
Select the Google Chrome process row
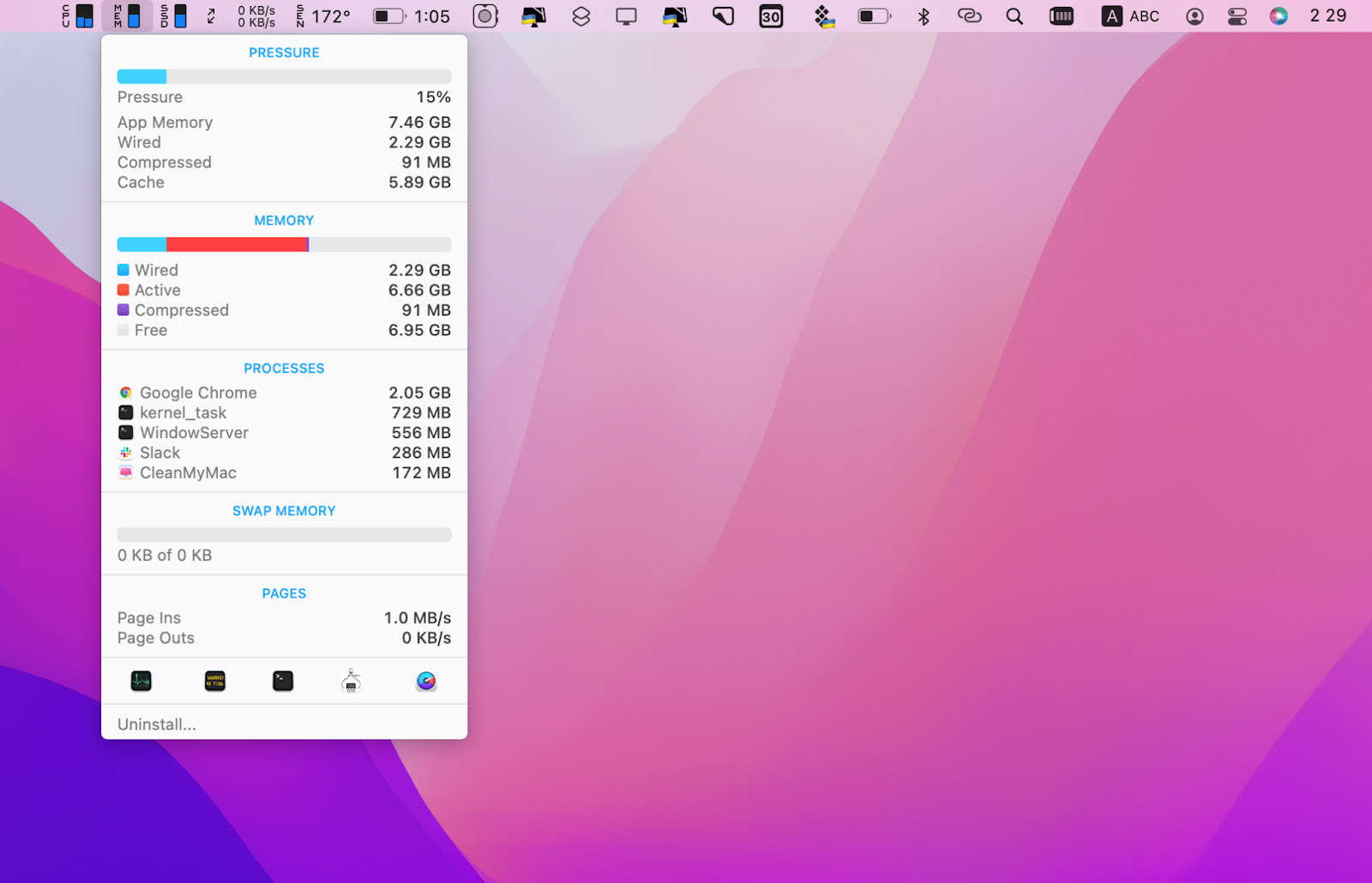point(284,393)
